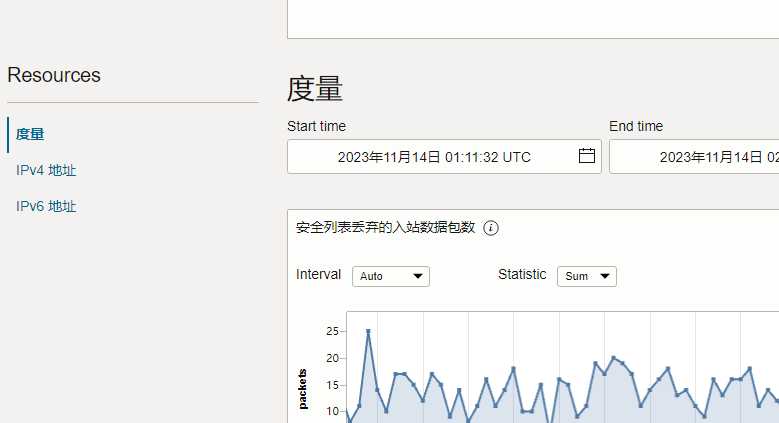Click the End time label text
The height and width of the screenshot is (423, 779).
[636, 126]
